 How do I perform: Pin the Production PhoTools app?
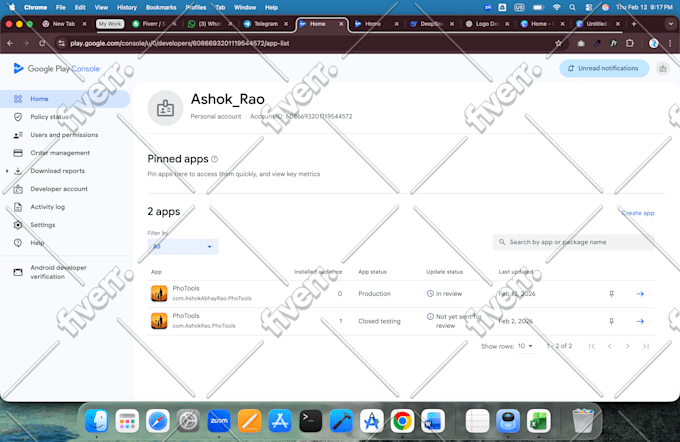[611, 294]
